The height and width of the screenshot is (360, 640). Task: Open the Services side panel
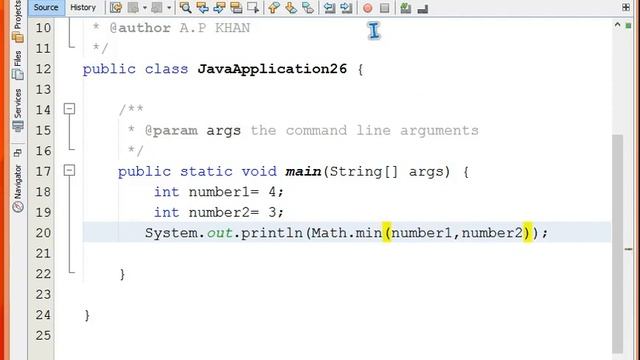tap(18, 110)
